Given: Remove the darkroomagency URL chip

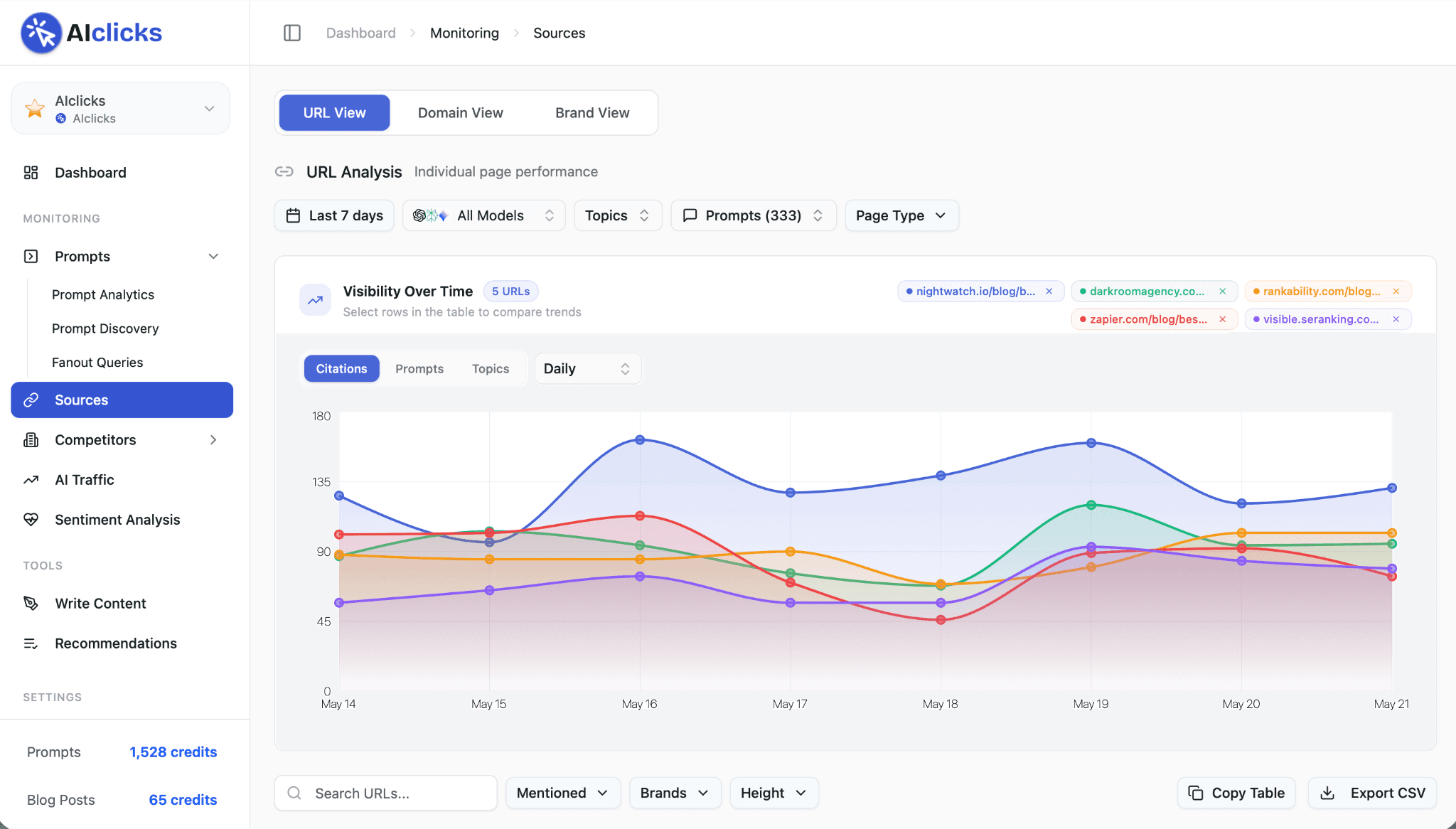Looking at the screenshot, I should point(1222,292).
